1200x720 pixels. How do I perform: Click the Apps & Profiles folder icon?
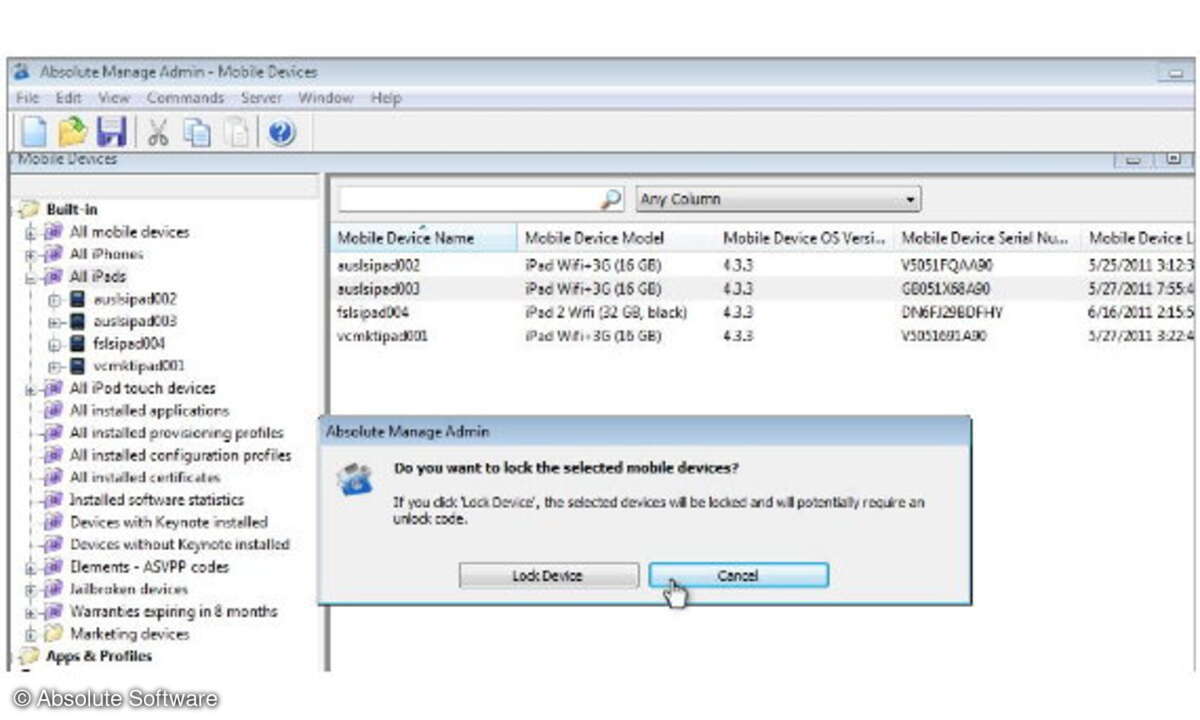pos(29,657)
